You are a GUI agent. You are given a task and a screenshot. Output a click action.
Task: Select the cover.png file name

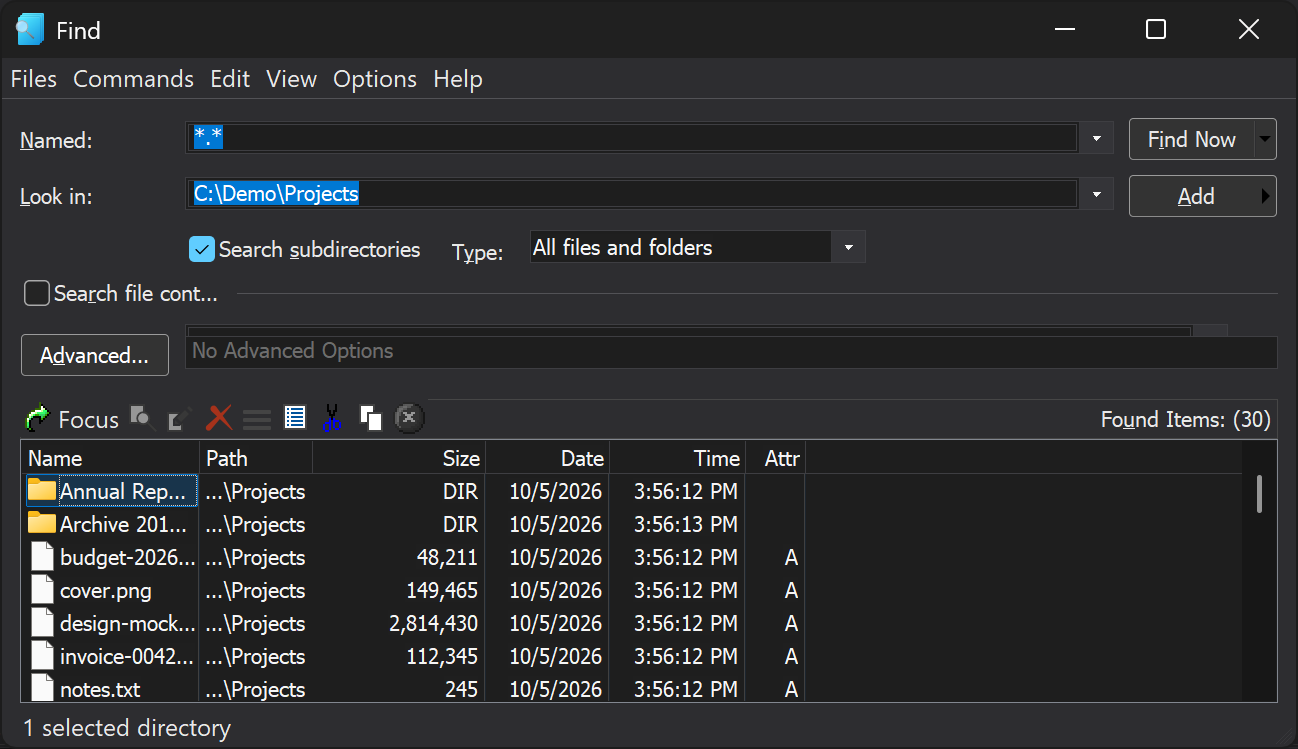pyautogui.click(x=106, y=590)
